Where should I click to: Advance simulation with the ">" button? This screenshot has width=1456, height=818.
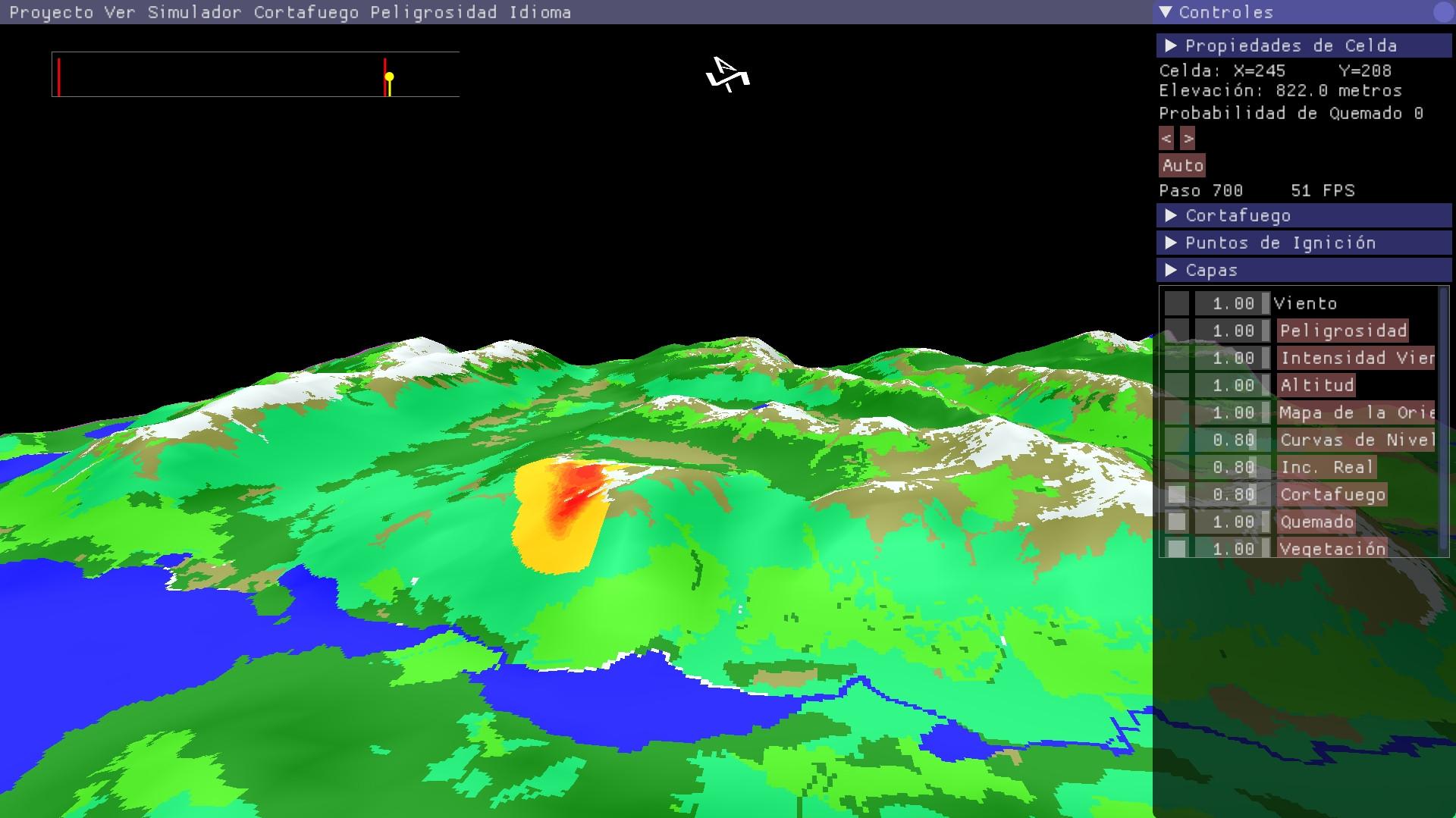[x=1188, y=139]
